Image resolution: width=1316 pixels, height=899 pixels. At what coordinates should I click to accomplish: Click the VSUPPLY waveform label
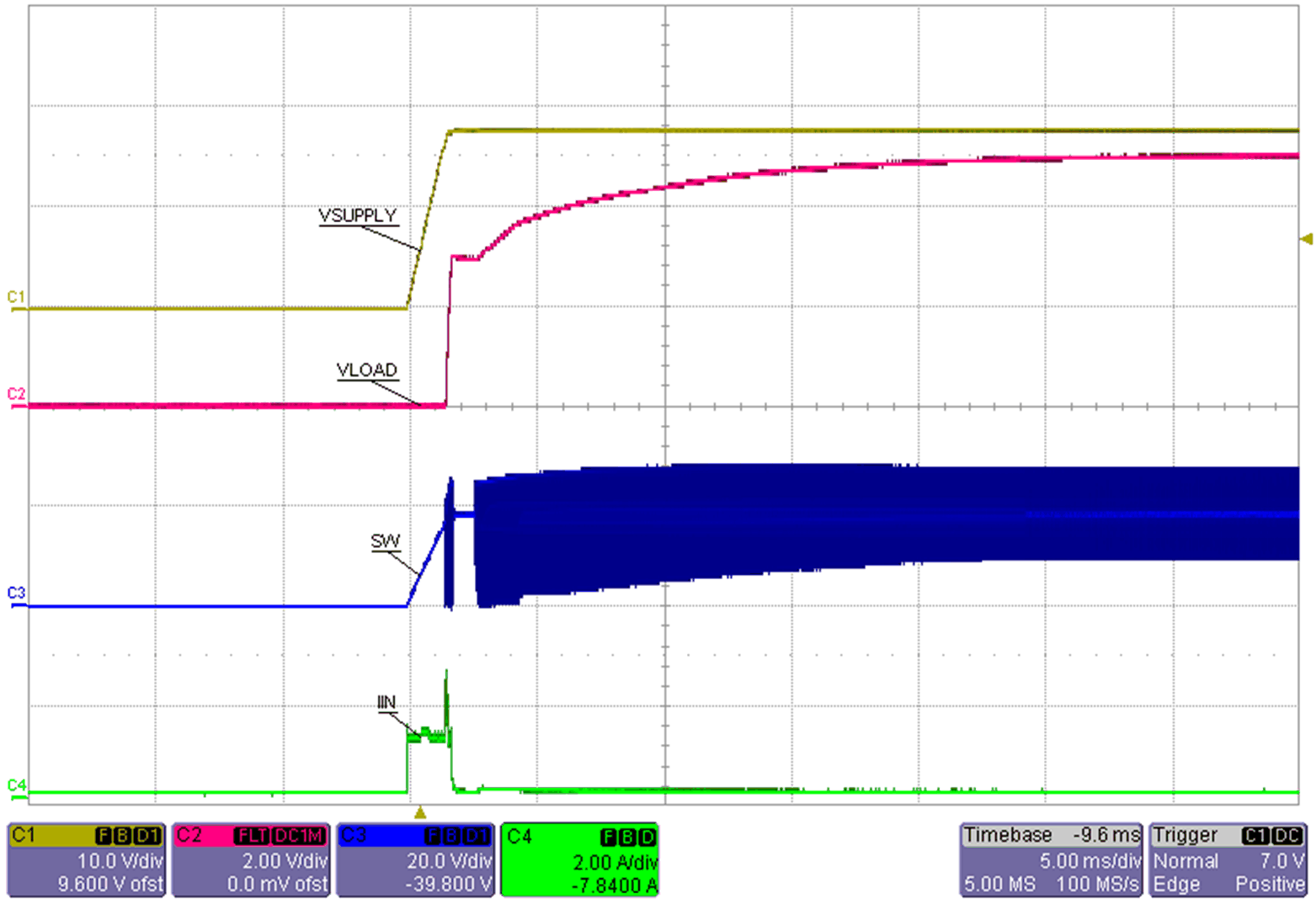click(x=357, y=216)
